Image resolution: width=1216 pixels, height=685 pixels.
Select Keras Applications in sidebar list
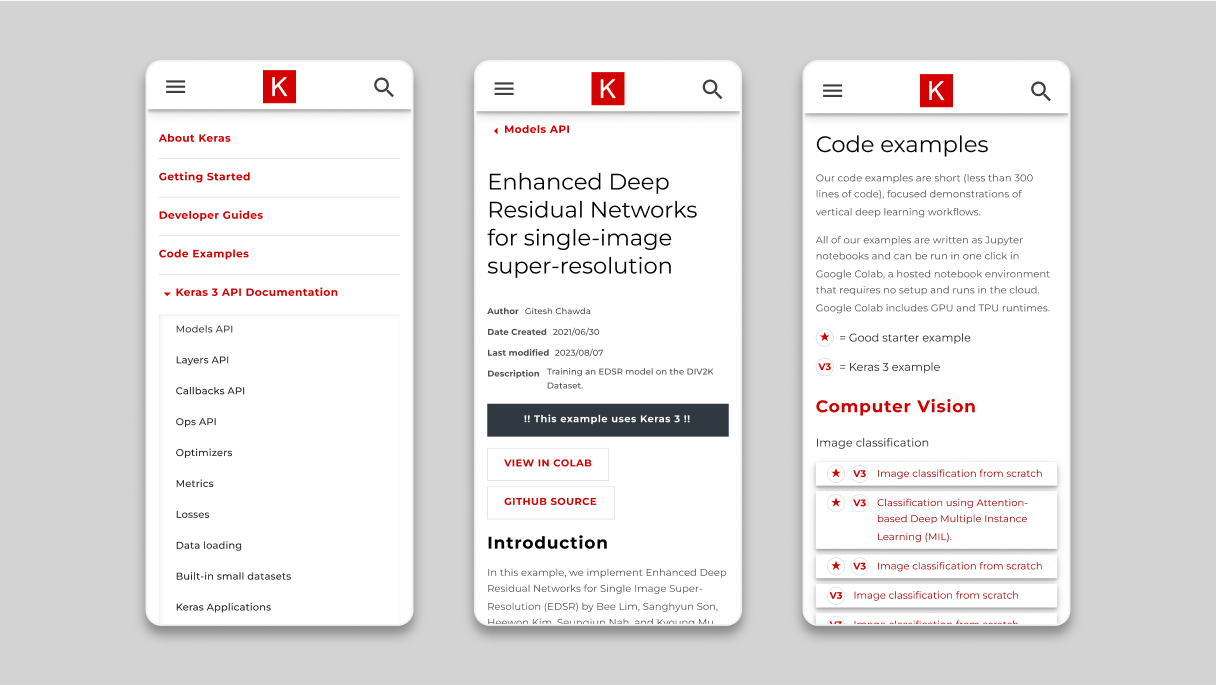pyautogui.click(x=223, y=607)
